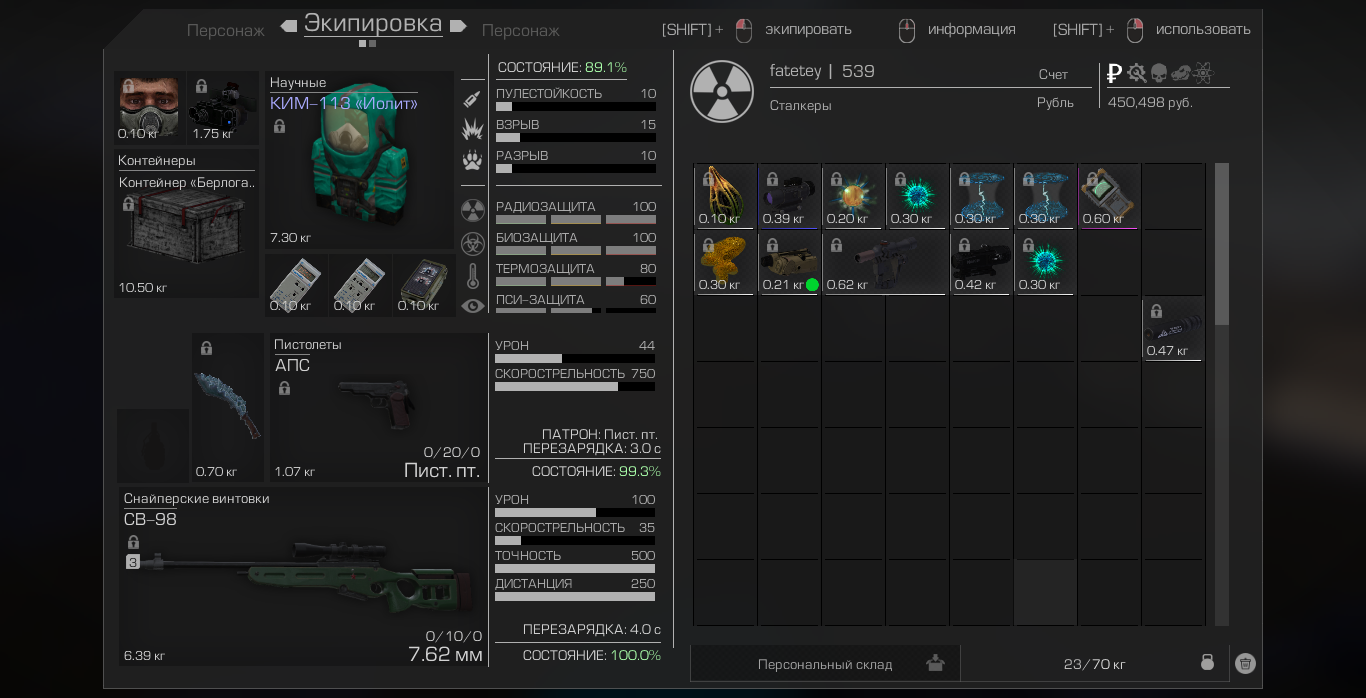Screen dimensions: 1366x698
Task: Pick the 0.60 кг green-screen device
Action: tap(1109, 197)
